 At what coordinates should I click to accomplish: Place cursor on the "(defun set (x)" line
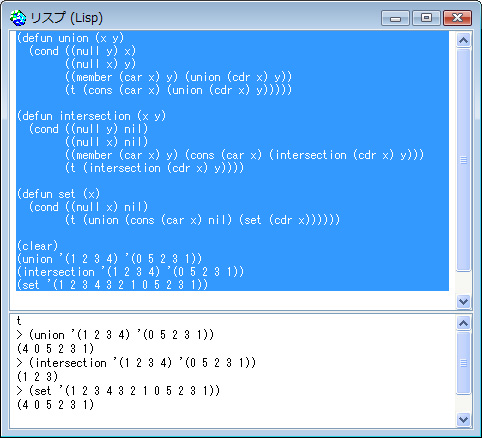coord(58,194)
